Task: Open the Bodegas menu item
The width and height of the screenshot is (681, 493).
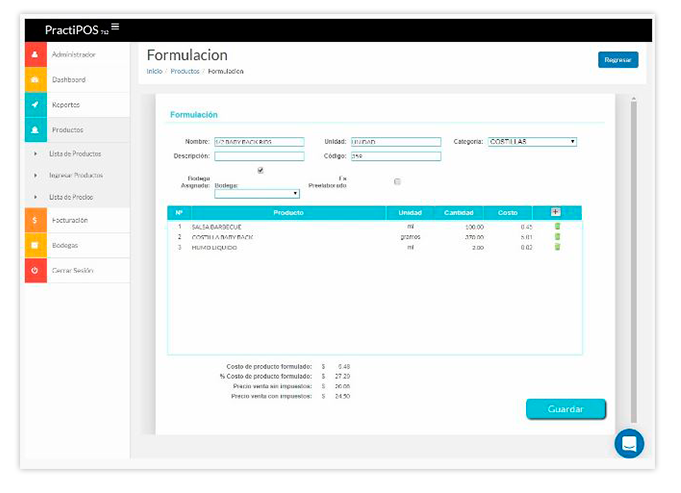Action: pyautogui.click(x=65, y=245)
